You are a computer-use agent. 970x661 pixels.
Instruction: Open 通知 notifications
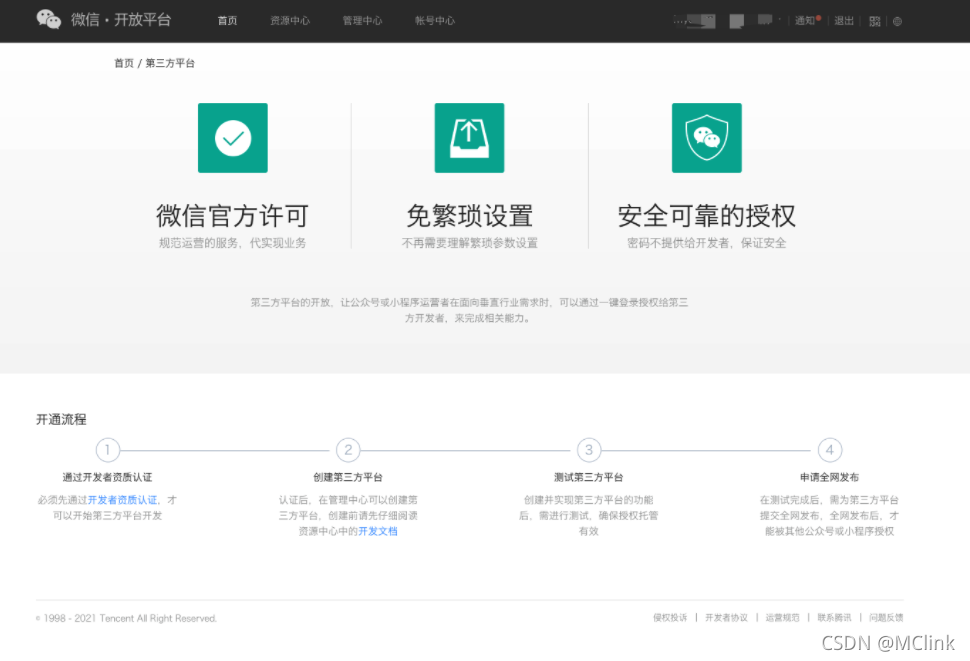807,20
